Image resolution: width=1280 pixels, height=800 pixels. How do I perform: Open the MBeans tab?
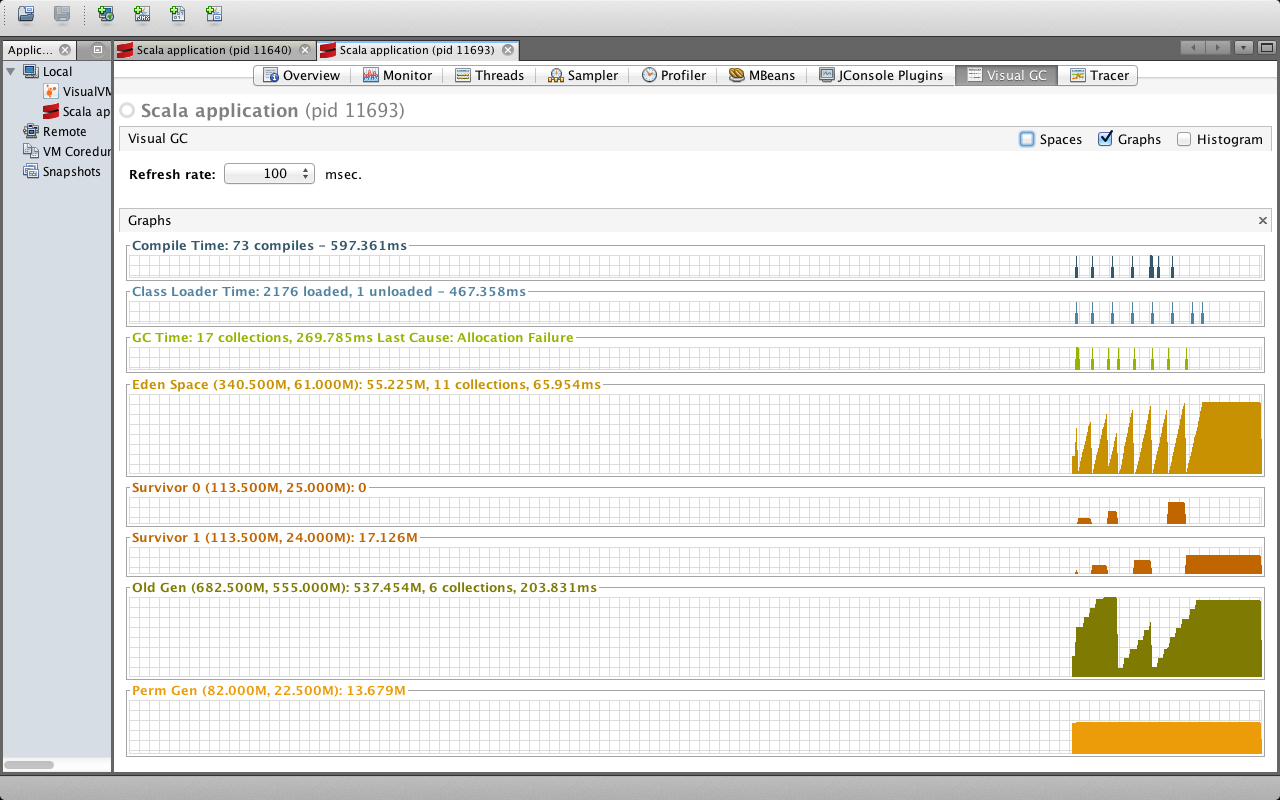tap(762, 75)
